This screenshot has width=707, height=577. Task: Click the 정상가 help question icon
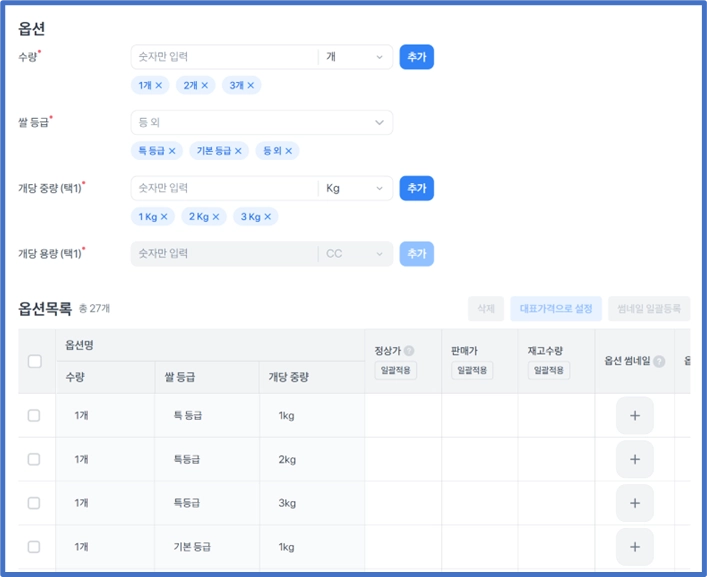[x=409, y=351]
